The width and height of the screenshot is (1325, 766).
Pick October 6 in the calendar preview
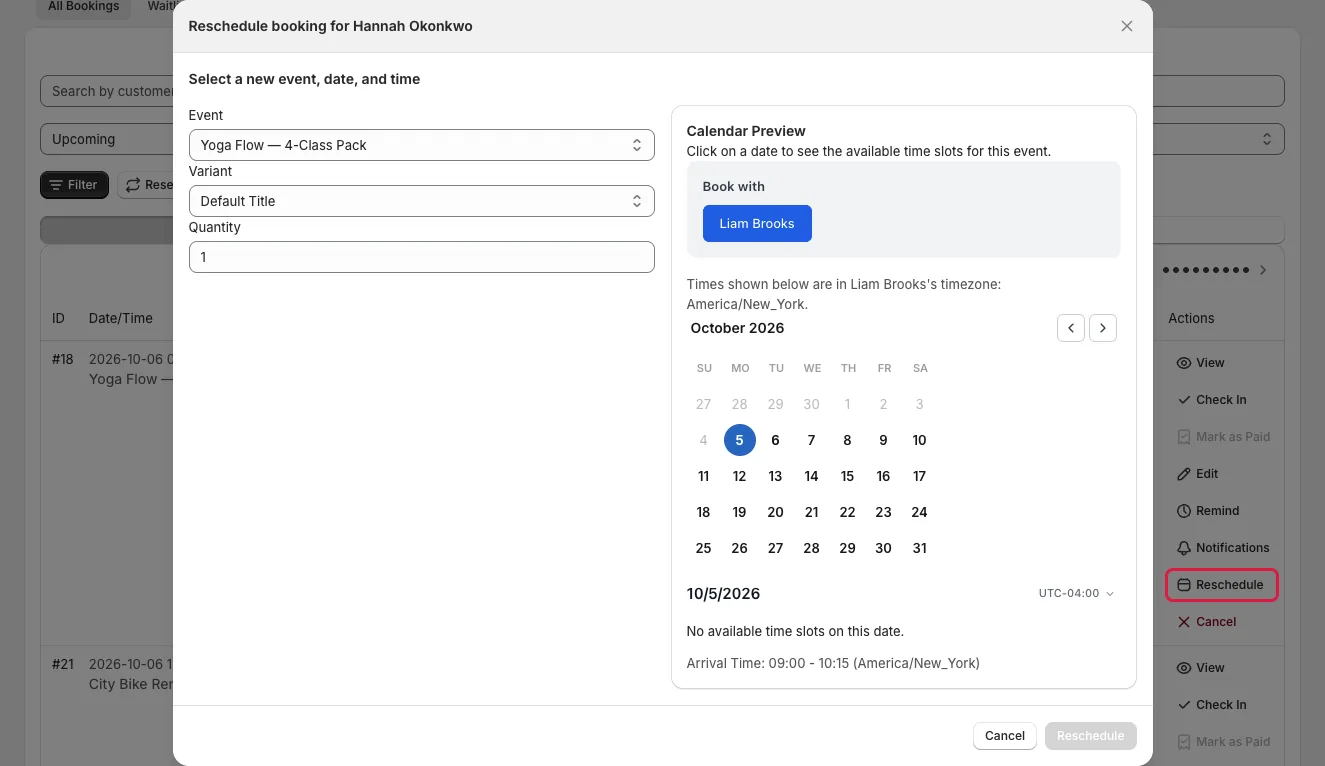point(776,440)
